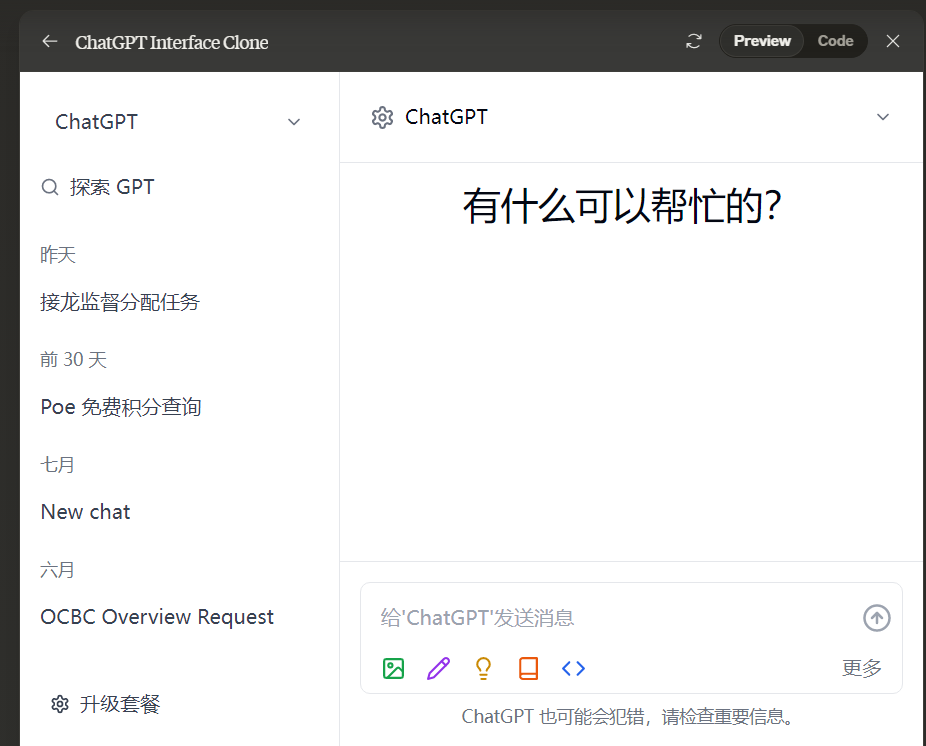Click the 六月 section label
Screen dimensions: 926x746
57,570
